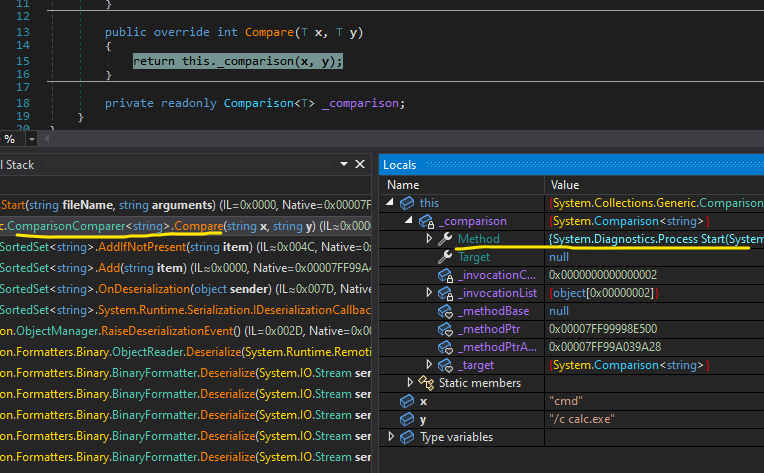Image resolution: width=764 pixels, height=473 pixels.
Task: Expand the Method property node
Action: click(430, 239)
